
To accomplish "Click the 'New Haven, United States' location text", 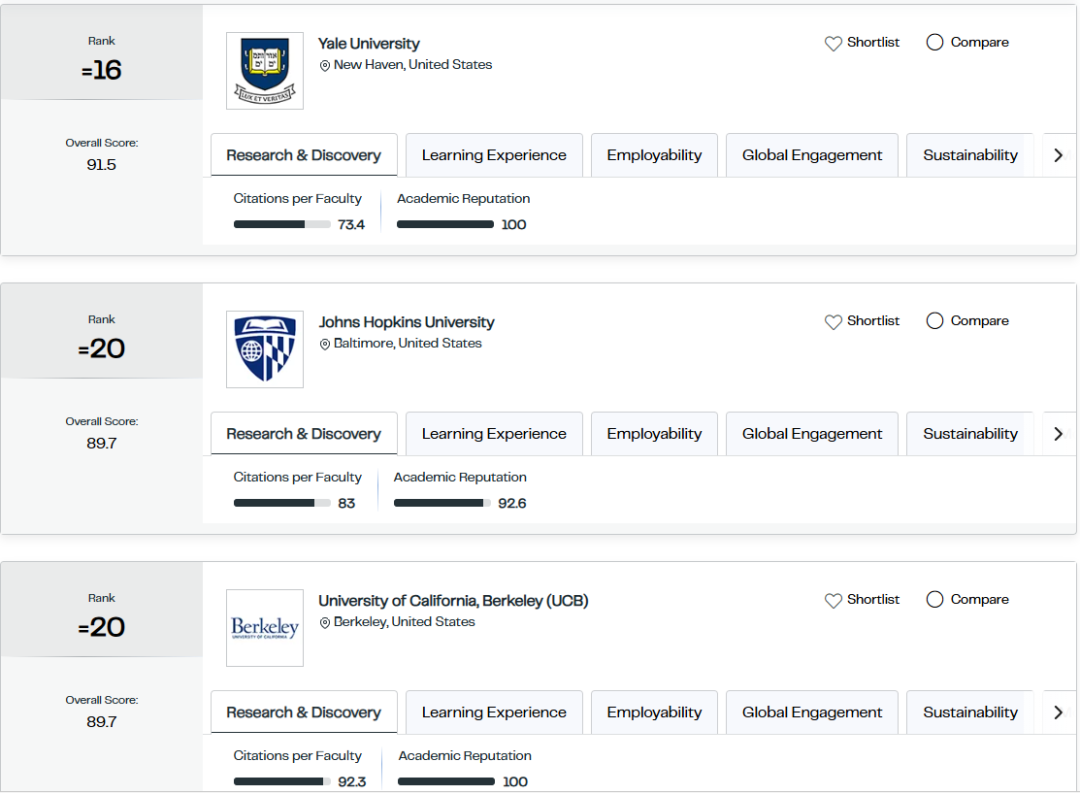I will 413,65.
